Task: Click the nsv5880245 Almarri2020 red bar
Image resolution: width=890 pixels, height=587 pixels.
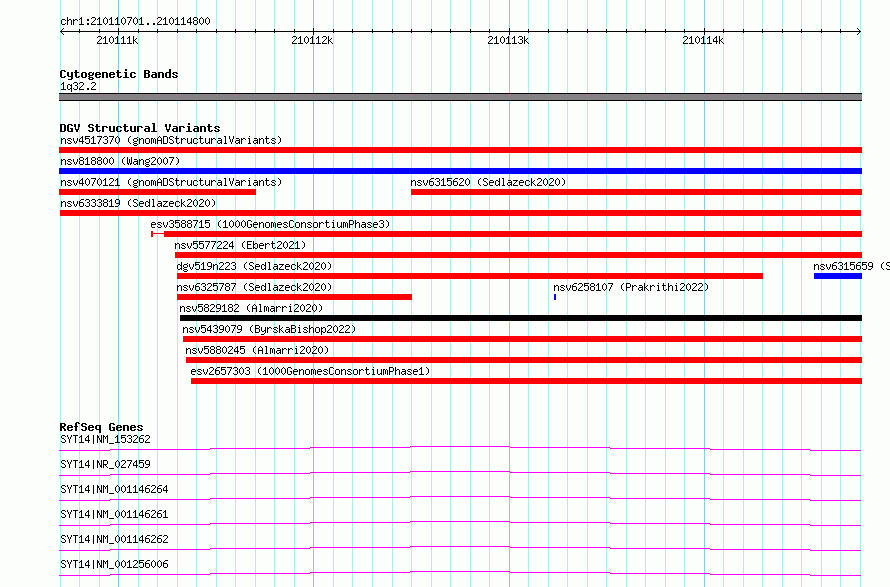Action: (524, 360)
